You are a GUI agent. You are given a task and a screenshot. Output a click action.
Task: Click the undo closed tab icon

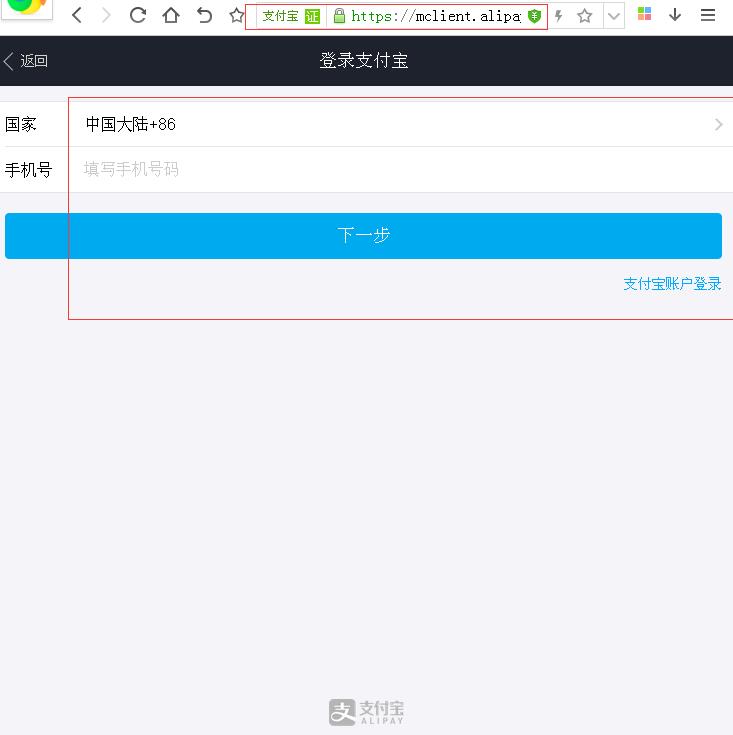coord(204,15)
